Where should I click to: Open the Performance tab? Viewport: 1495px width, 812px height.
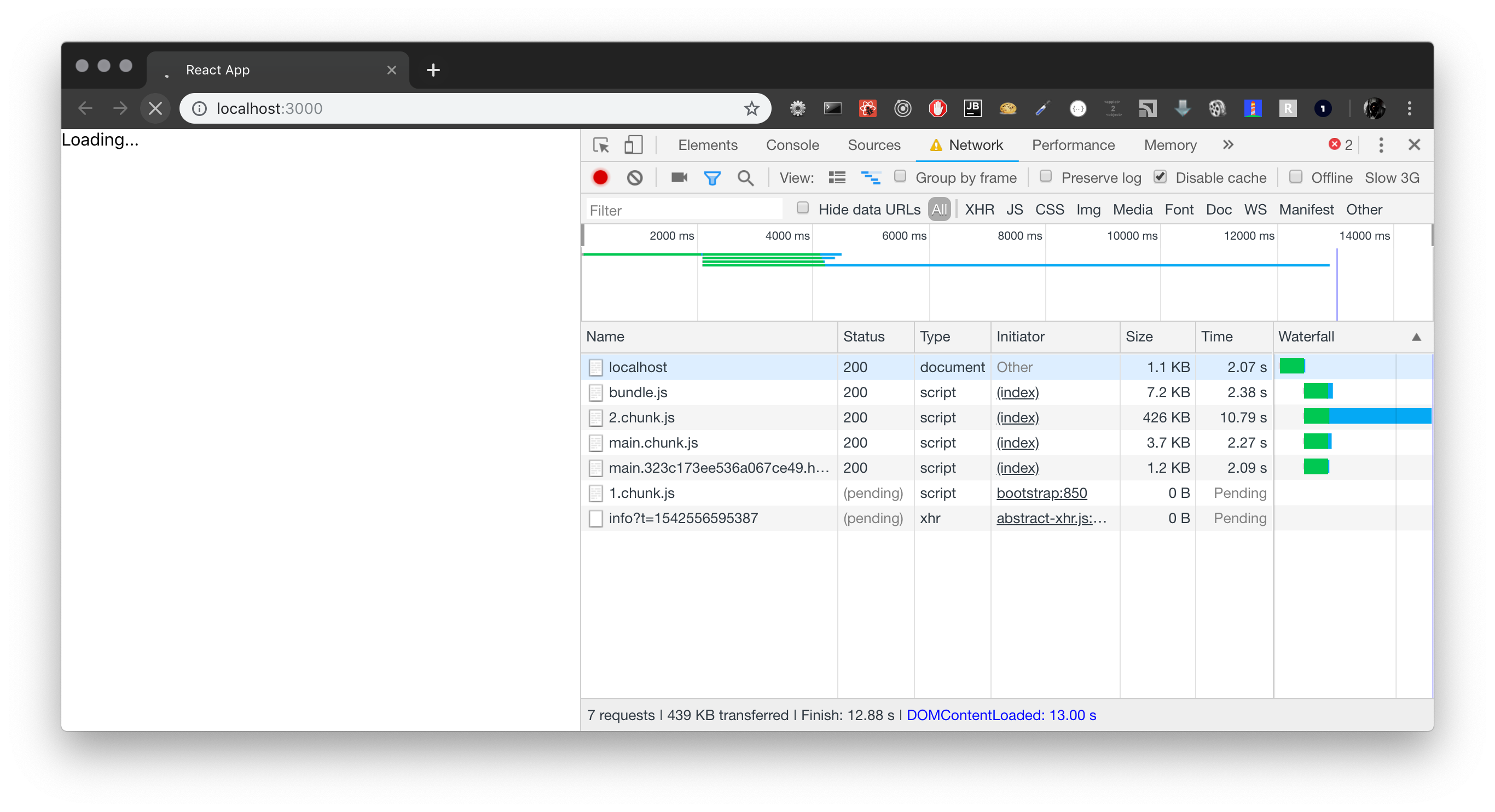tap(1073, 145)
